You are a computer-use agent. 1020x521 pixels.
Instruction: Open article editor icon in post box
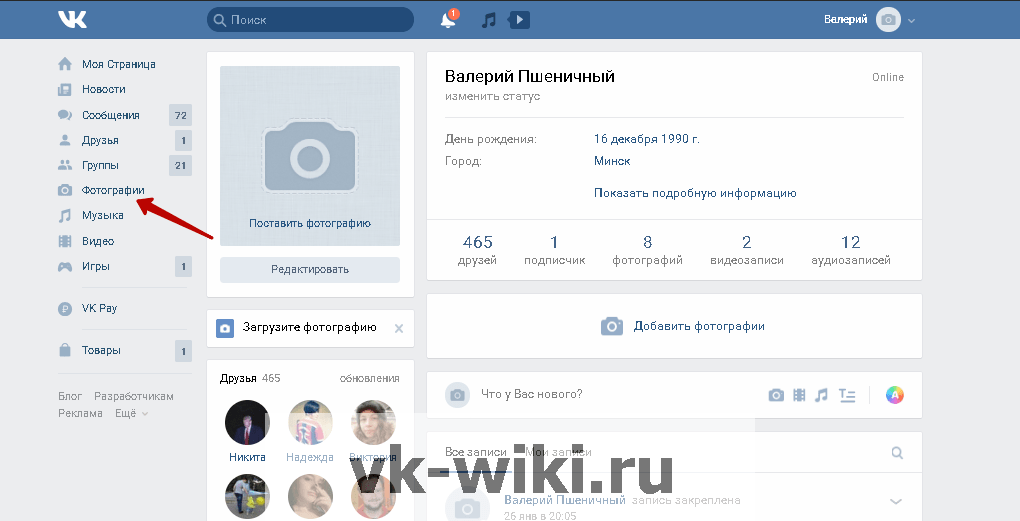coord(848,395)
